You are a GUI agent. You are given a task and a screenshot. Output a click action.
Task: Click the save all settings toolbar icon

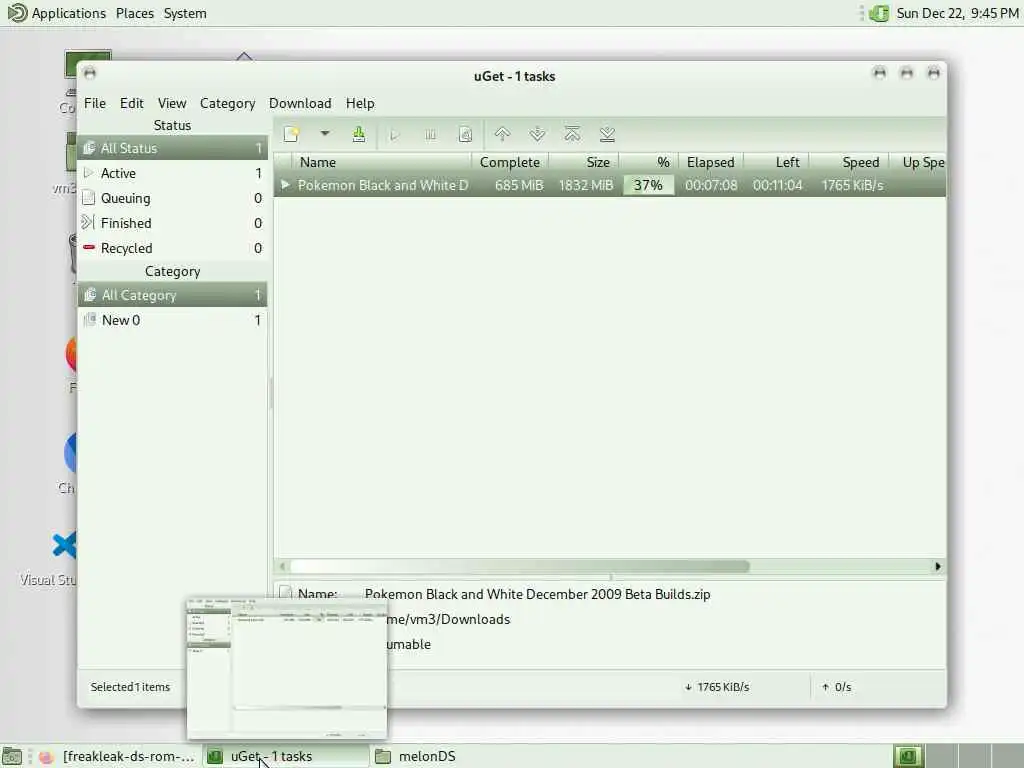tap(359, 135)
